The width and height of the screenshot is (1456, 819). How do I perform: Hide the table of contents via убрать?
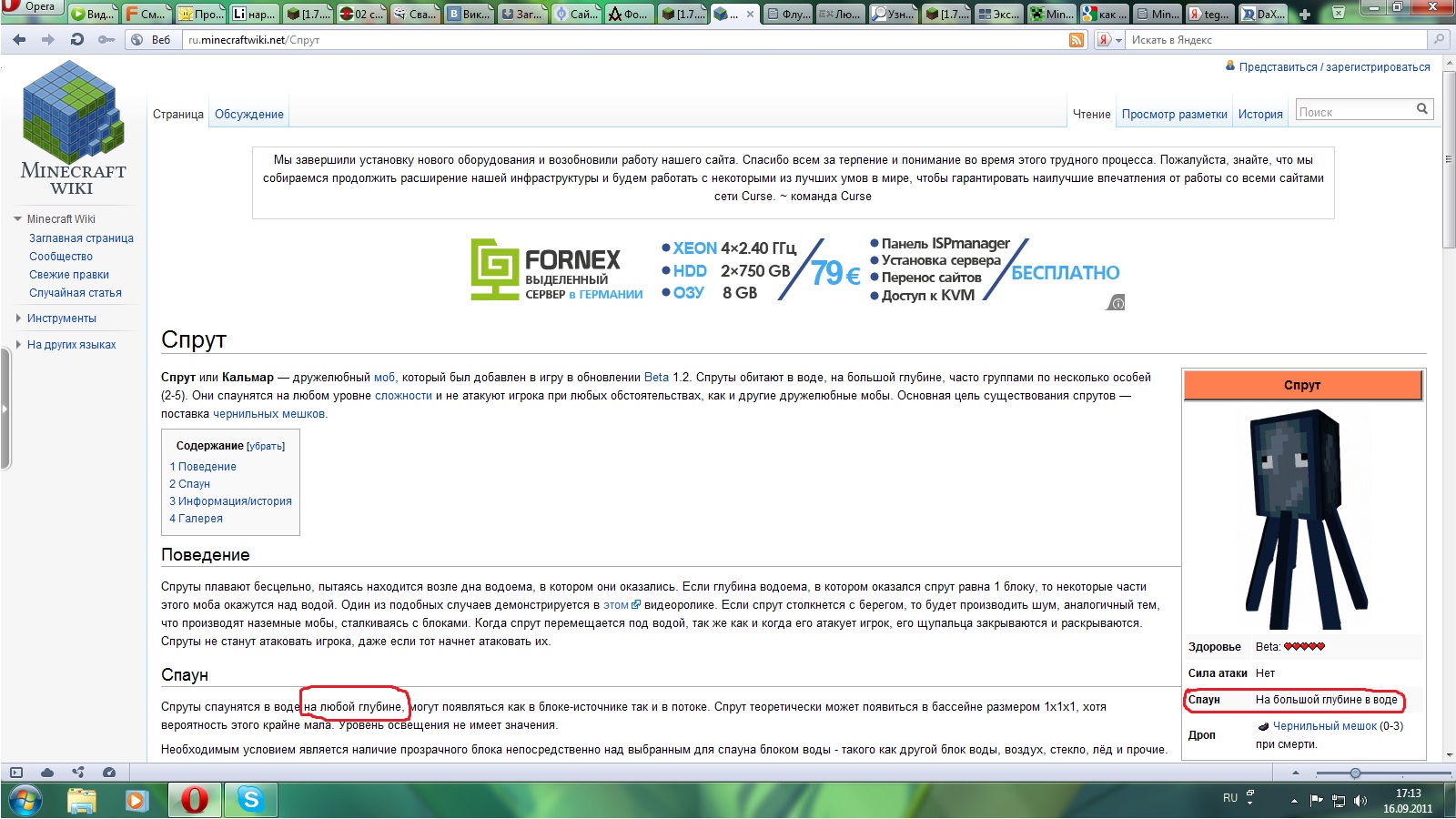(x=265, y=447)
